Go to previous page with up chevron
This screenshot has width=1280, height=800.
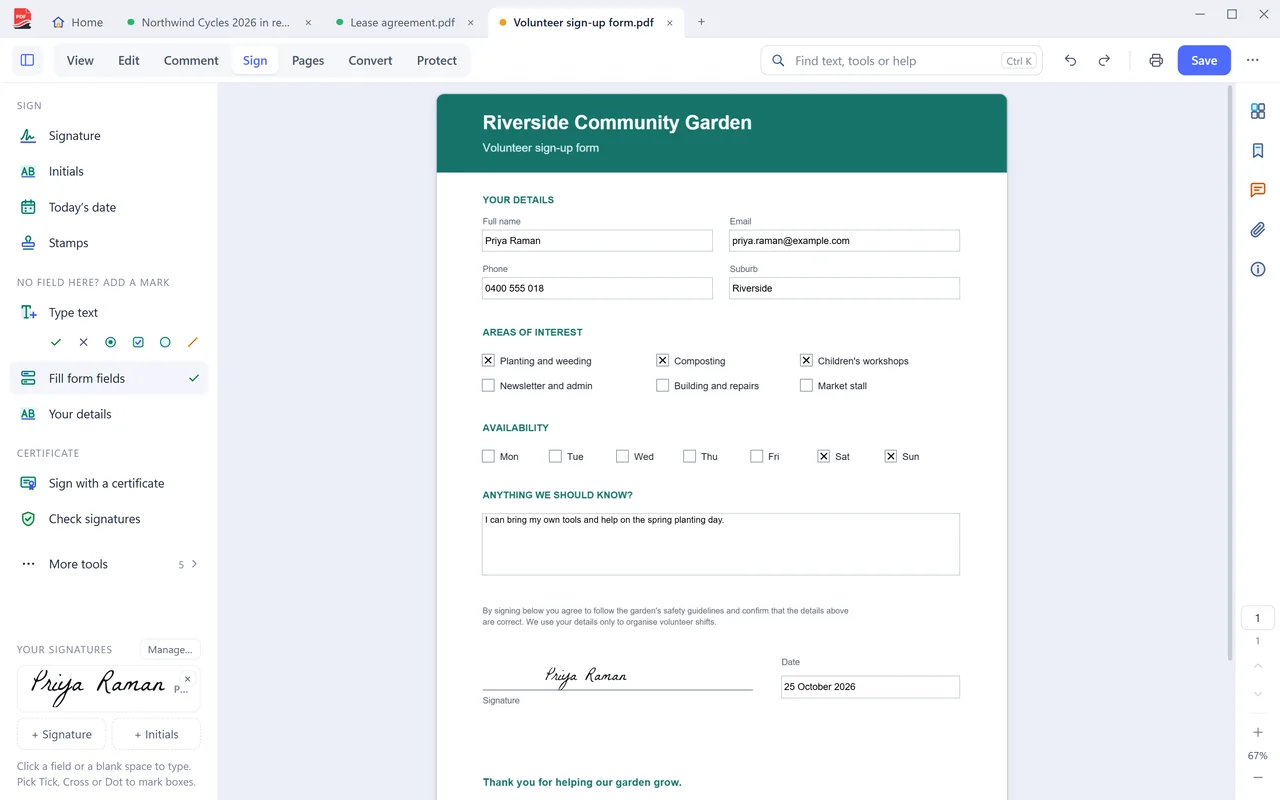click(1258, 666)
